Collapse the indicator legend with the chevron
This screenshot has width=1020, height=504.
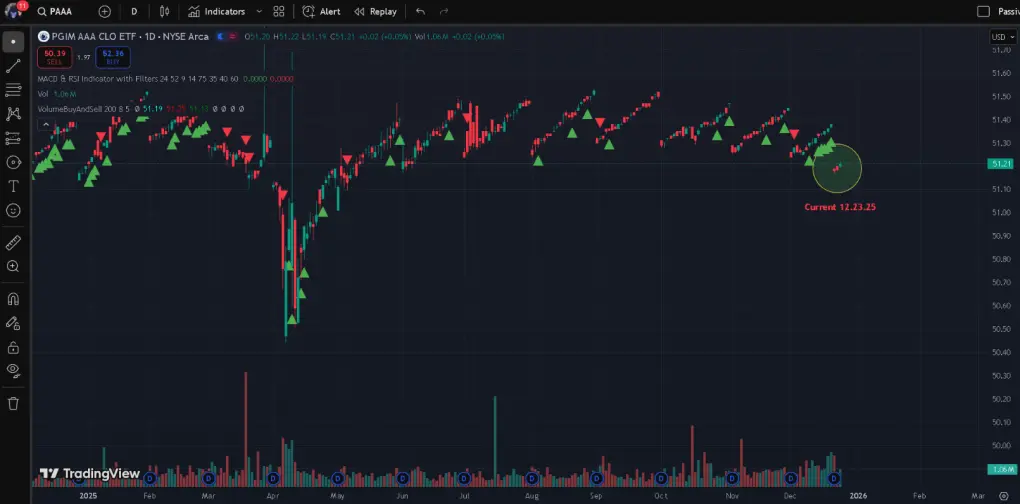45,124
